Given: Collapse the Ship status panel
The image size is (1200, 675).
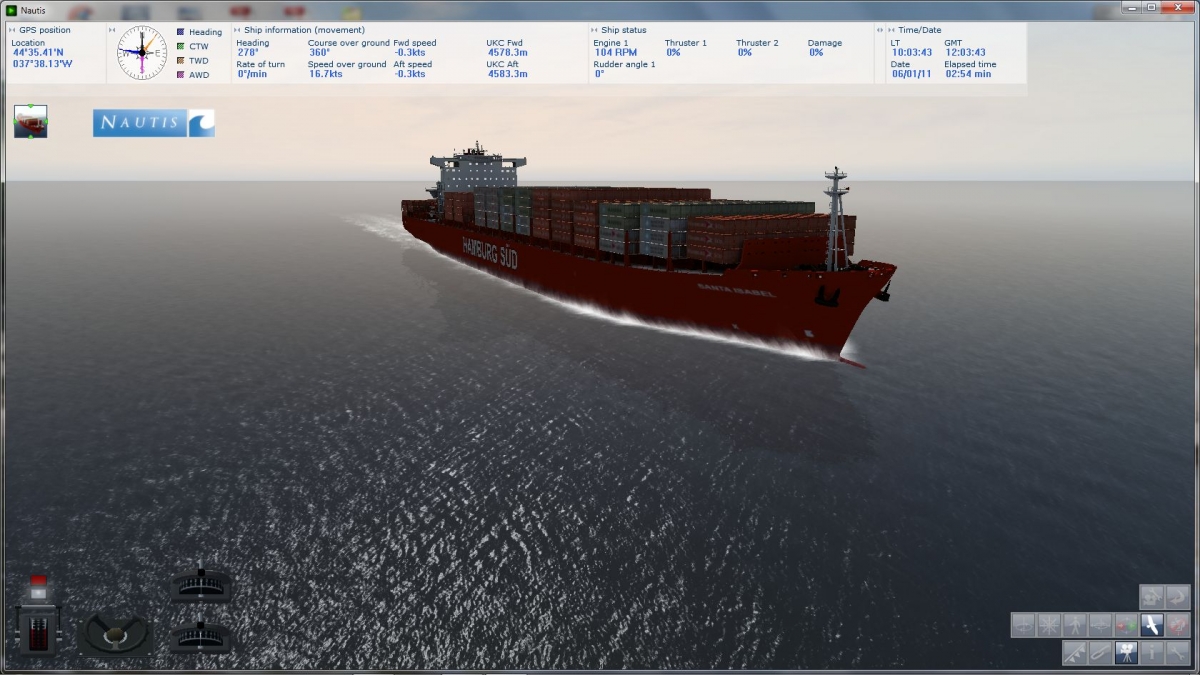Looking at the screenshot, I should click(594, 30).
